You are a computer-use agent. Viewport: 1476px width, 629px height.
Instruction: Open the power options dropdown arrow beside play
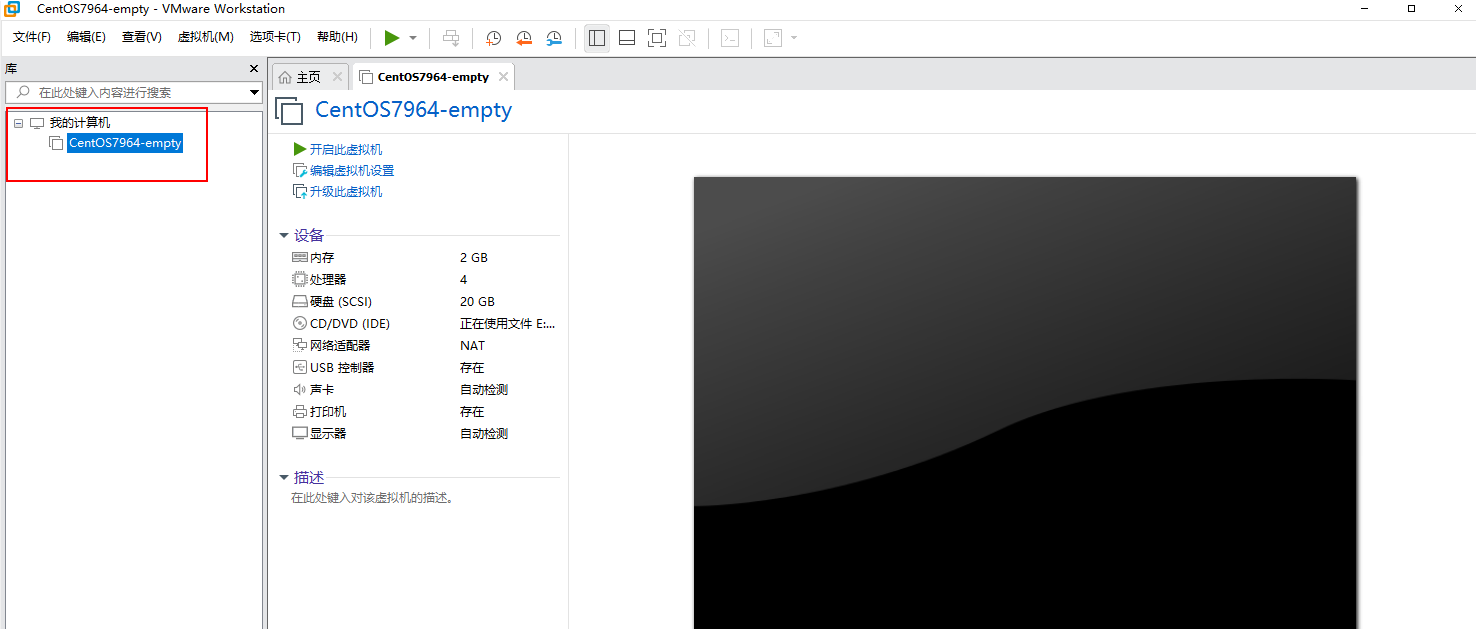pyautogui.click(x=413, y=38)
